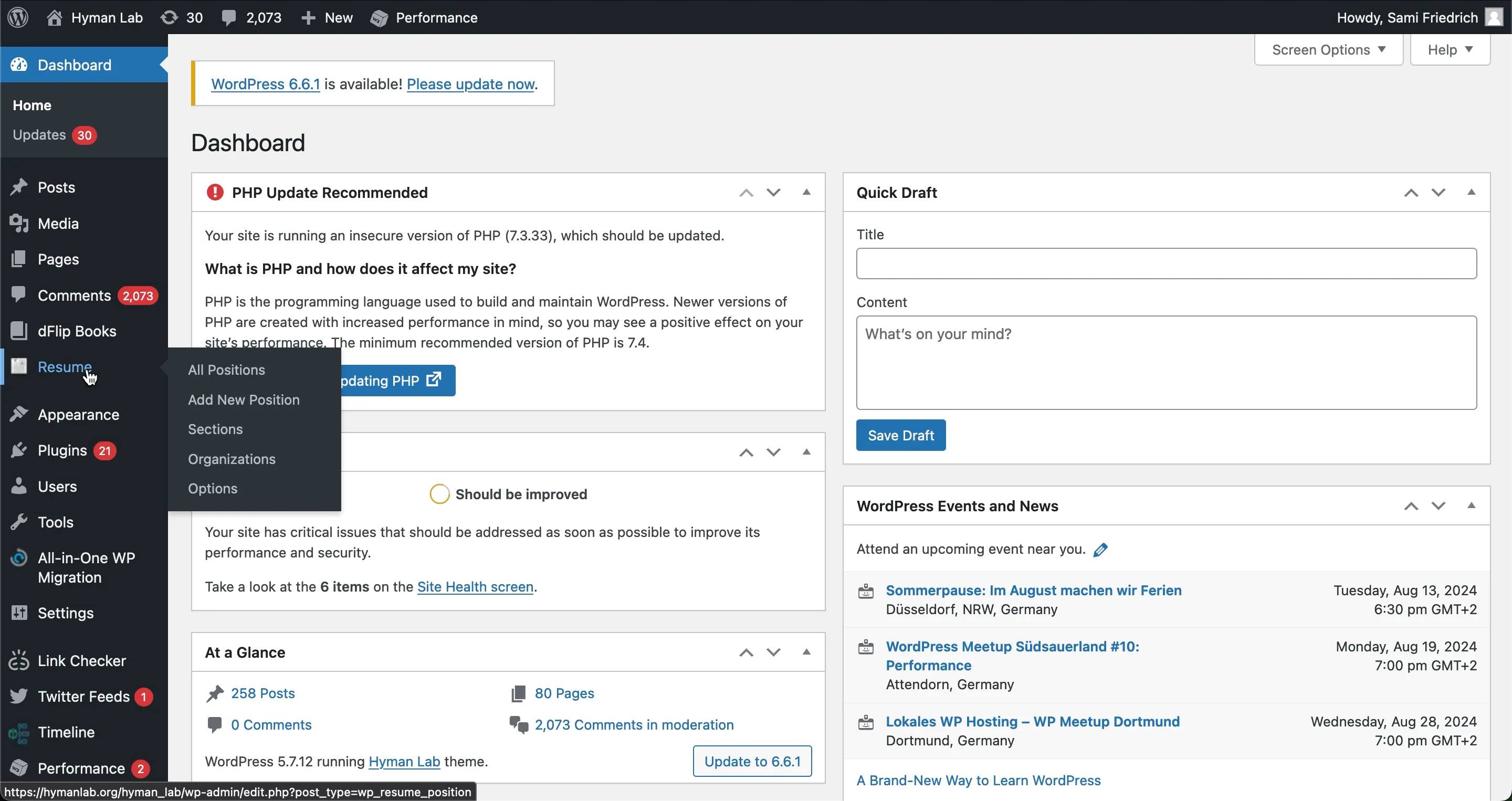Open the Screen Options dropdown
The width and height of the screenshot is (1512, 801).
click(x=1328, y=50)
